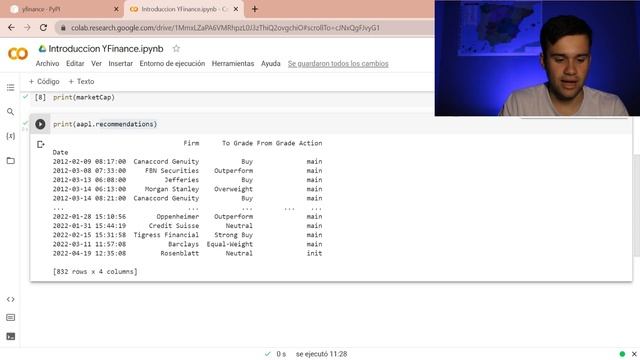Open the code snippets sidebar icon
This screenshot has height=360, width=640.
pos(11,299)
